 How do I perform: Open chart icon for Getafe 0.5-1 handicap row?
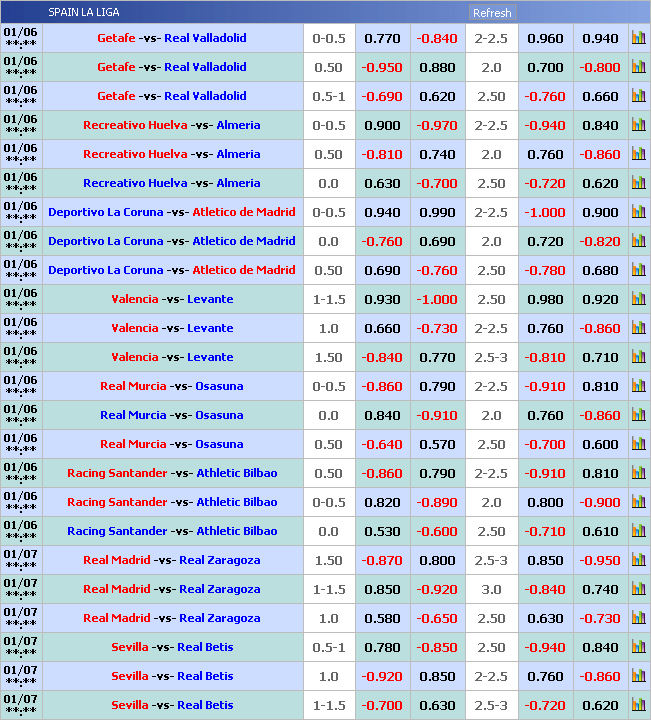tap(638, 97)
